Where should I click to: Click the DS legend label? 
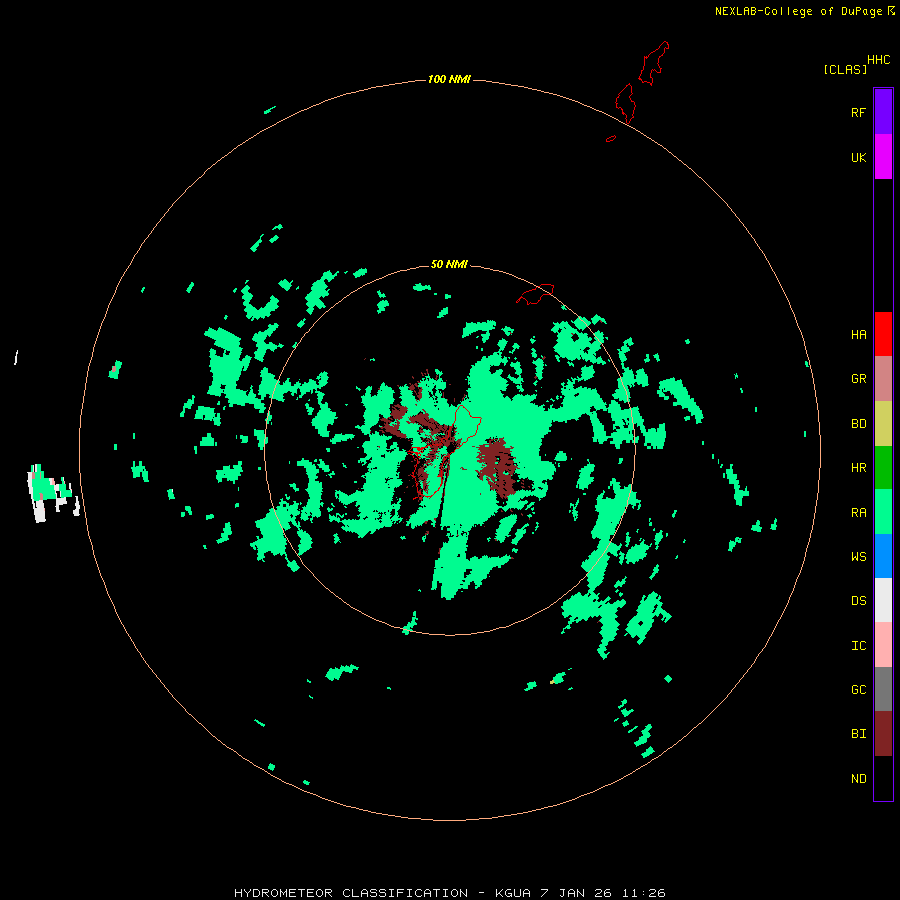coord(858,601)
